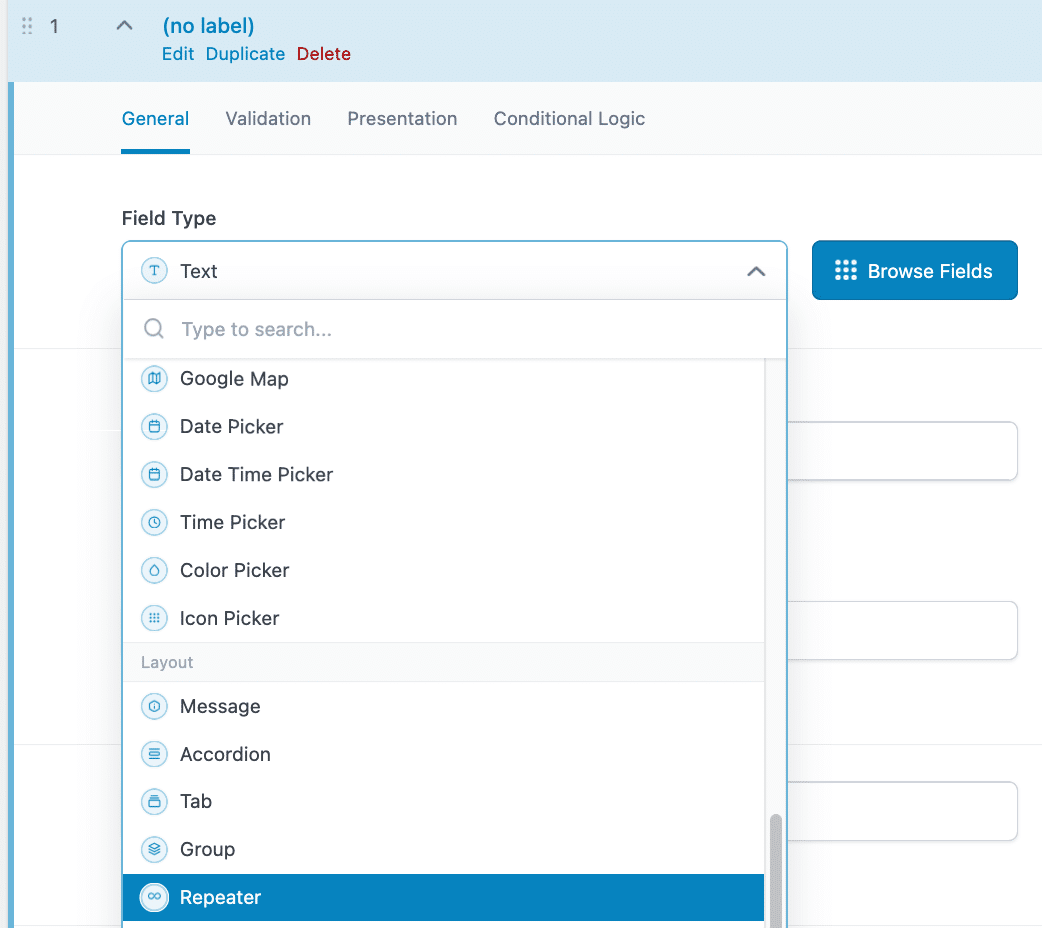Pick the Tab layout field
Screen dimensions: 1042x928
(444, 802)
